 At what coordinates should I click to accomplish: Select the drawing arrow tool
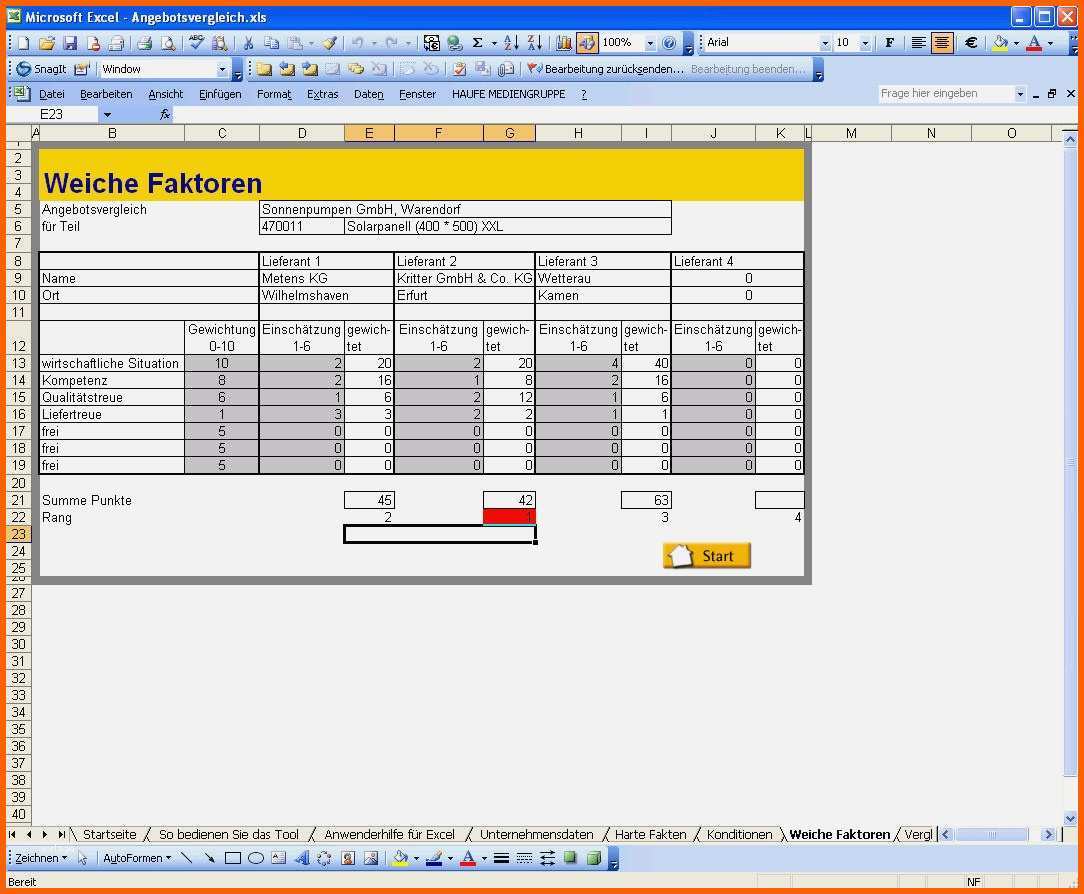(209, 859)
